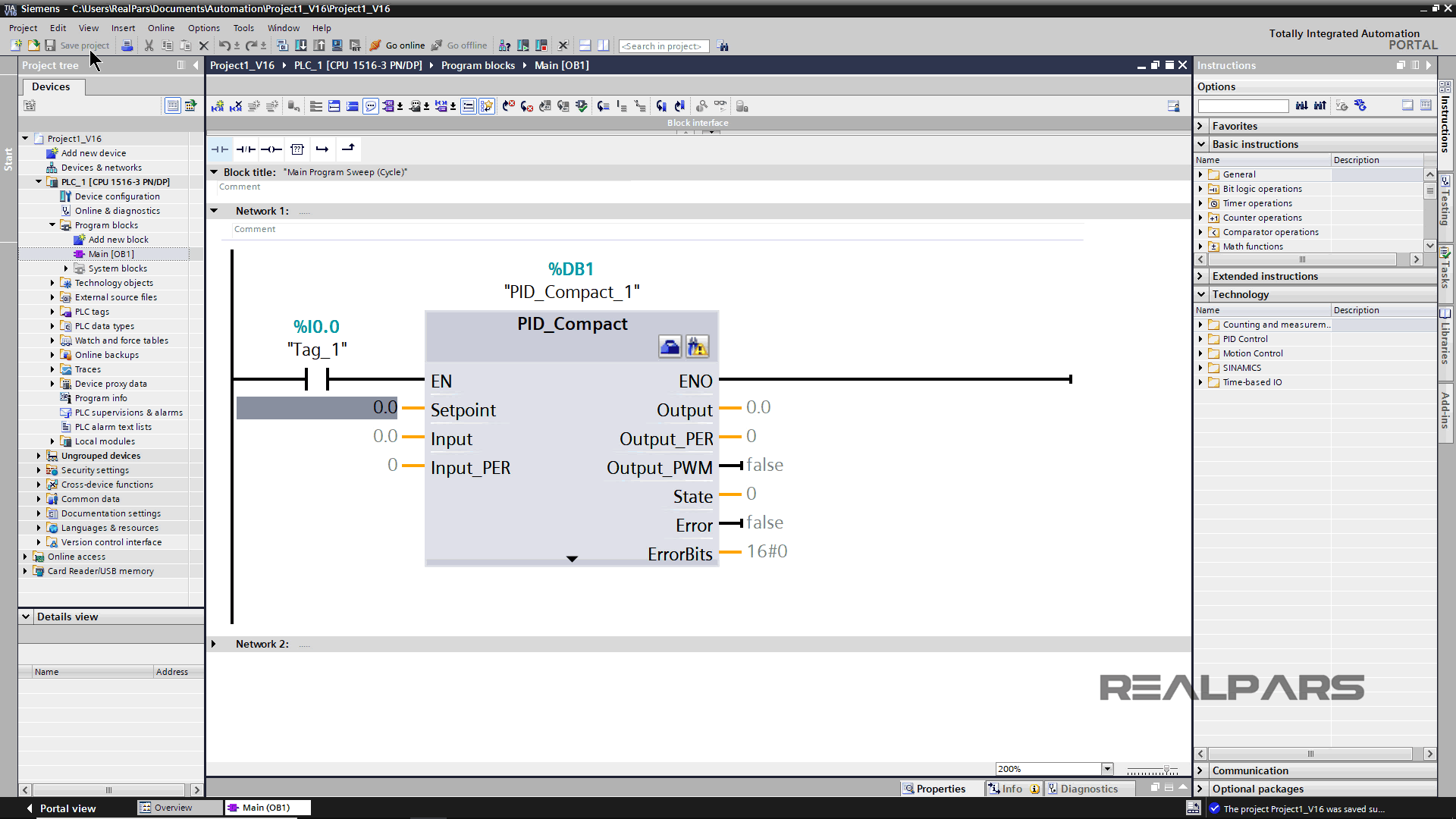Insert an output coil from favorites
This screenshot has width=1456, height=819.
tap(271, 149)
